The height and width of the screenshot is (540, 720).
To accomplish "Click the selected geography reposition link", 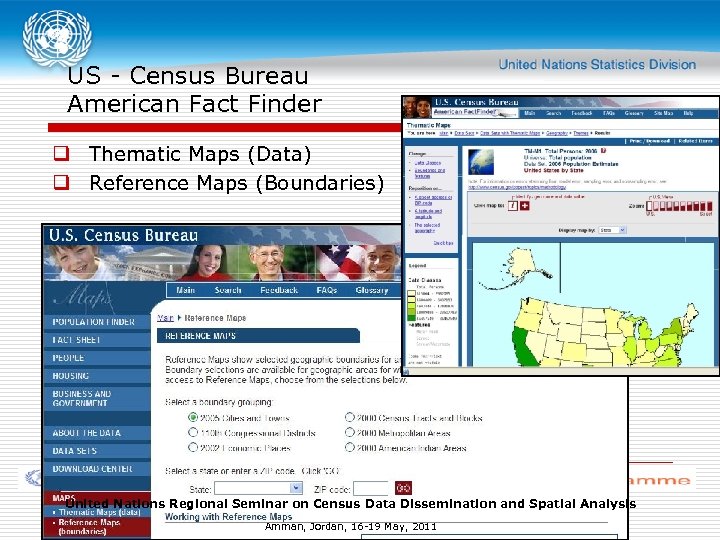I will 427,228.
